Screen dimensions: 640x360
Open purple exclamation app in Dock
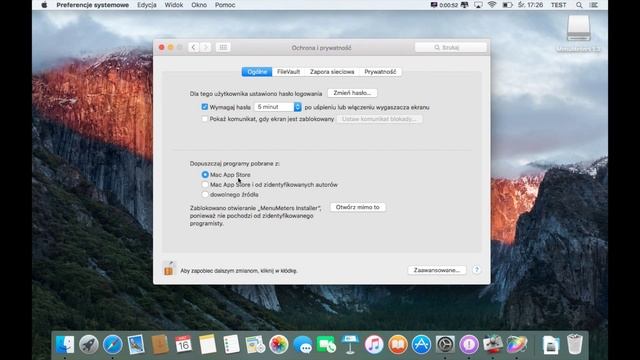click(469, 344)
